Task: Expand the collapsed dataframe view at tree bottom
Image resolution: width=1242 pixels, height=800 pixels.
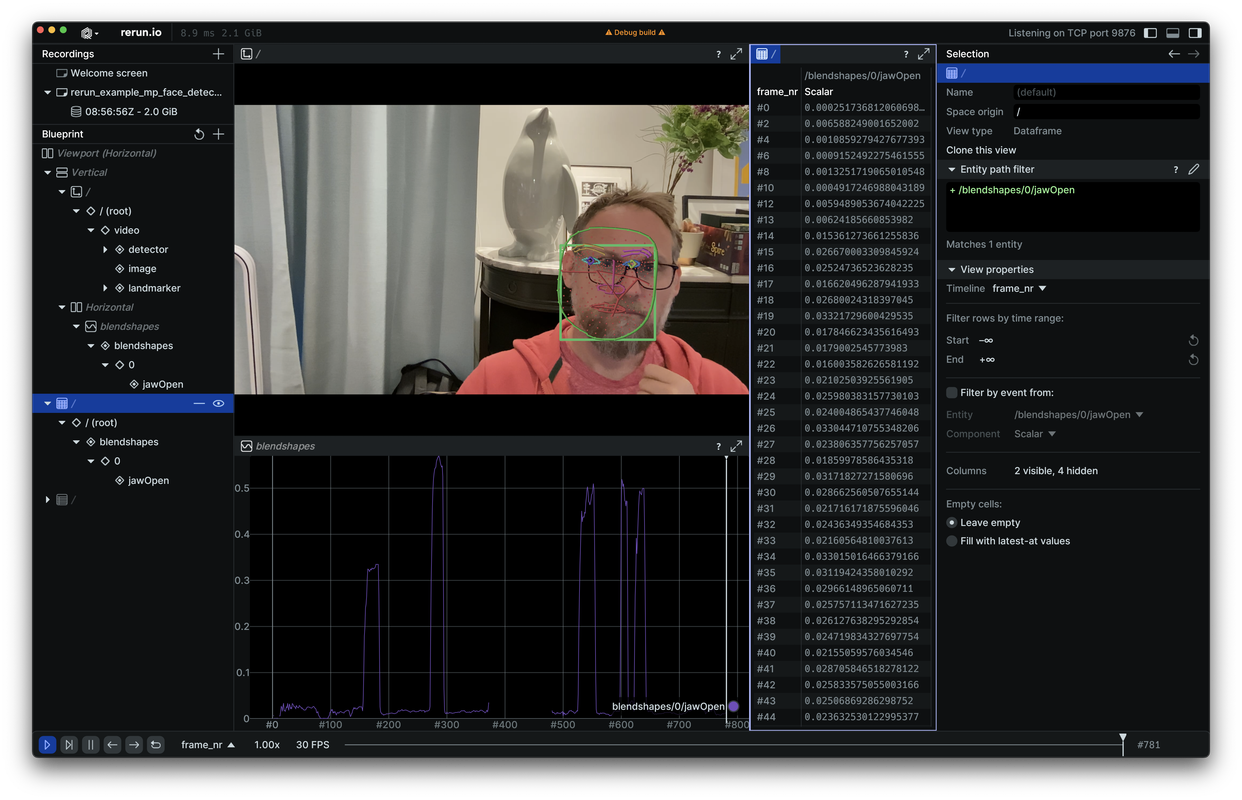Action: [x=48, y=500]
